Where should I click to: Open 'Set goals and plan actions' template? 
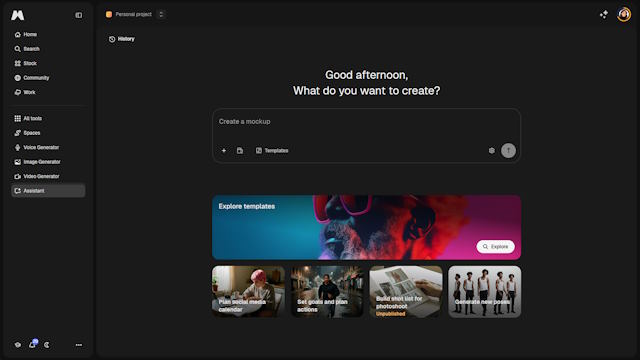327,291
